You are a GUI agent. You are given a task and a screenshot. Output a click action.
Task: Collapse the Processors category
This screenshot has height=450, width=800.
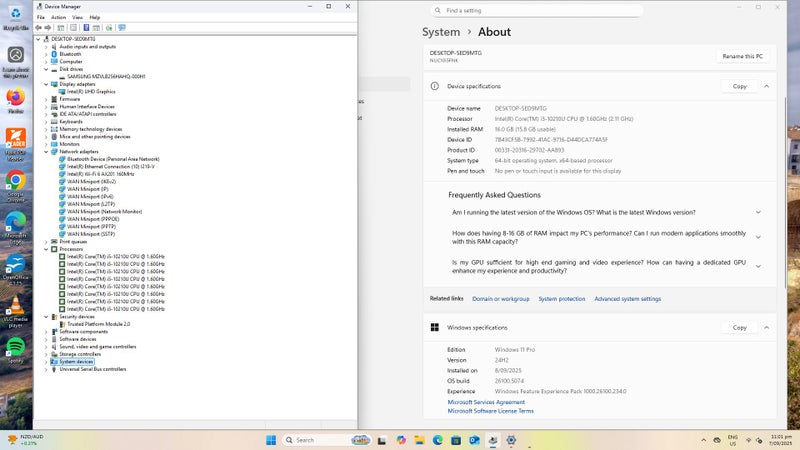click(x=46, y=249)
